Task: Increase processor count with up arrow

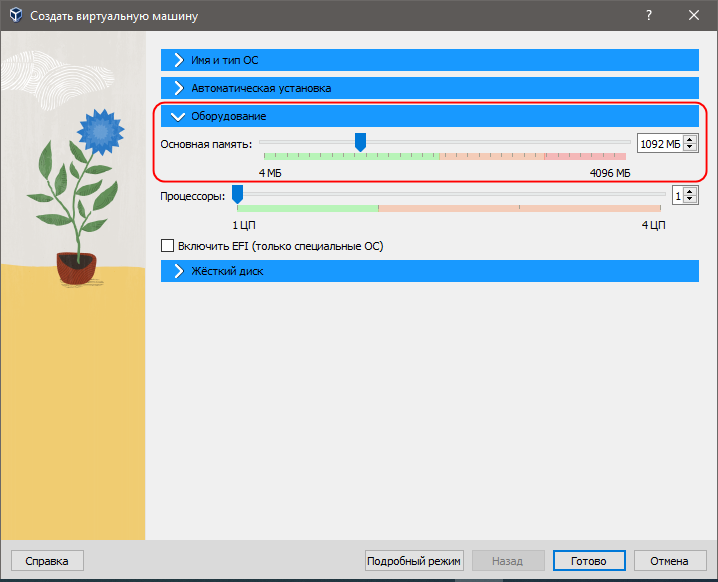Action: pos(690,192)
